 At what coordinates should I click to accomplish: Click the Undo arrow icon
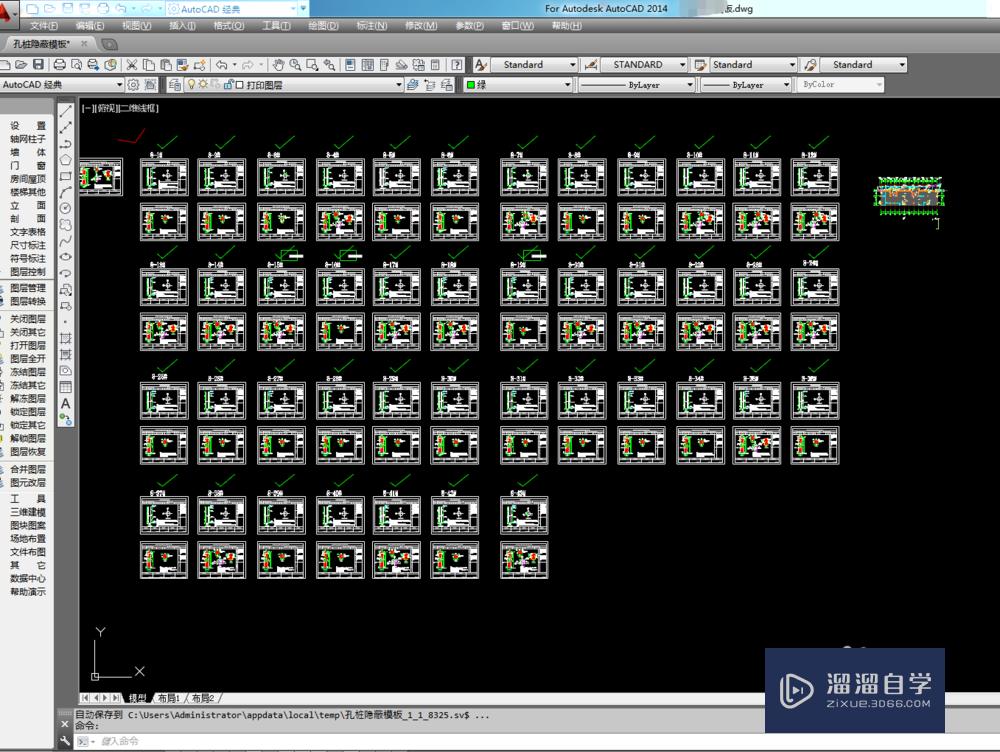(x=221, y=64)
